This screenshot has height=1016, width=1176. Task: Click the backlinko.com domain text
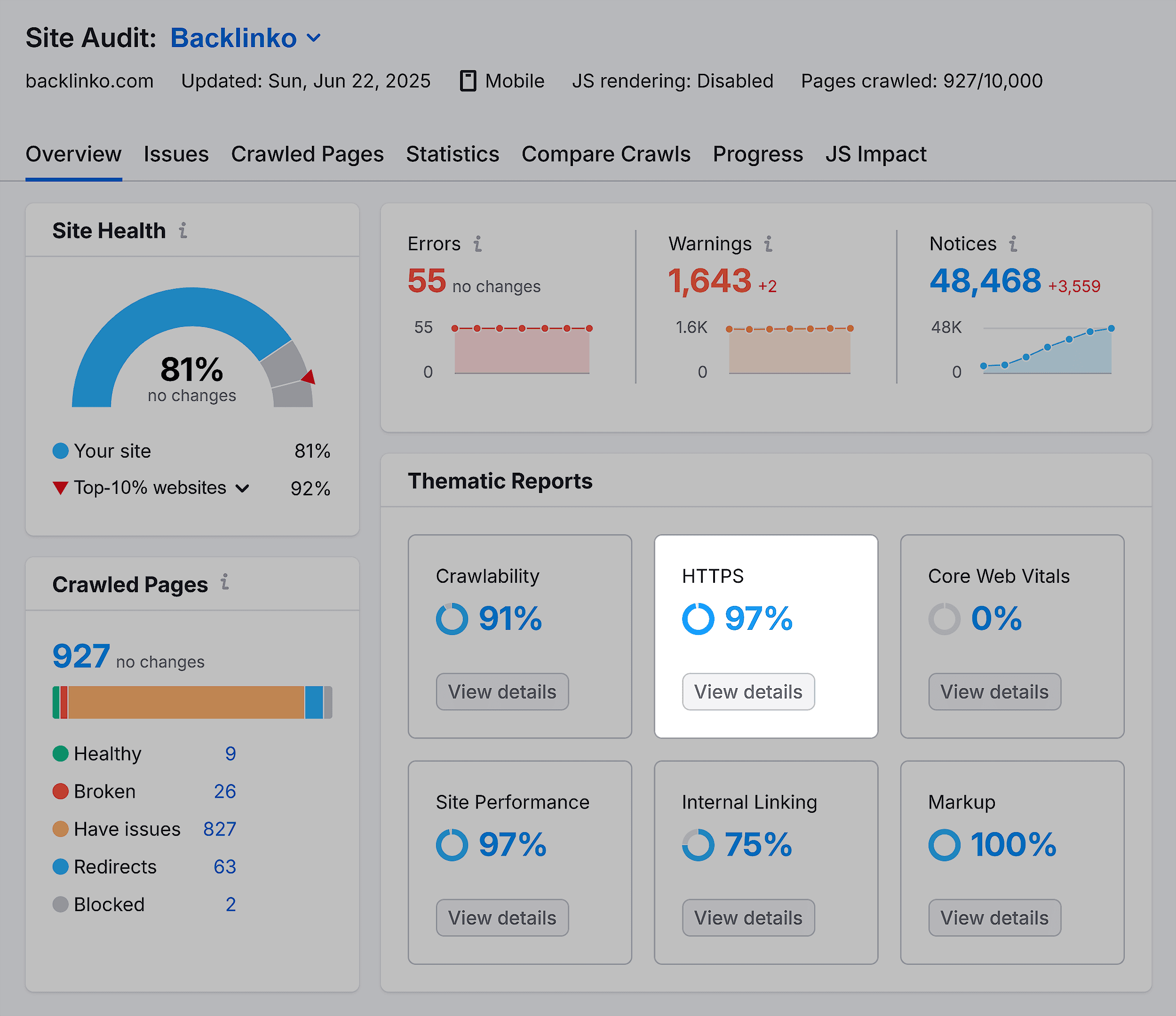(90, 81)
